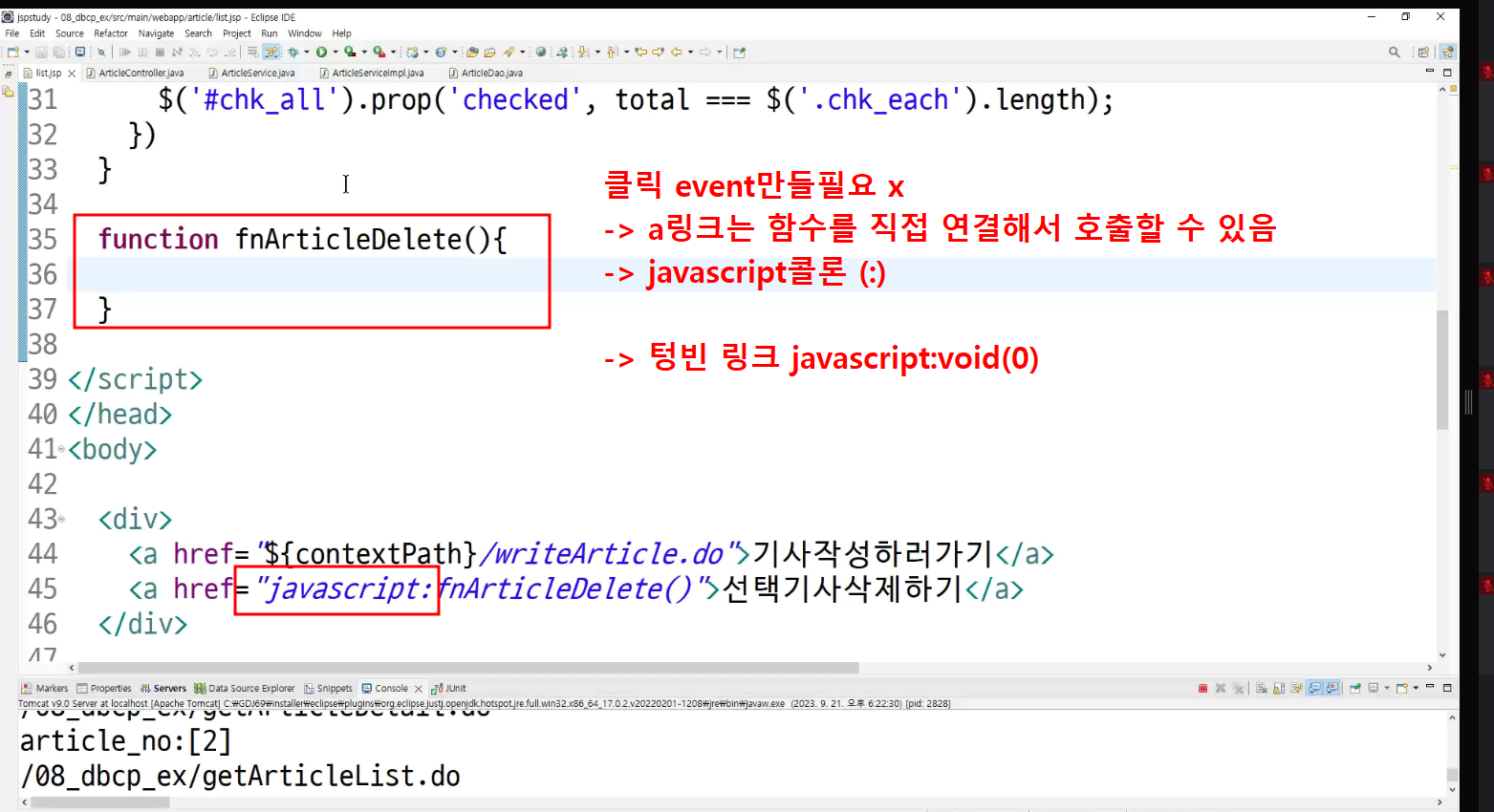Toggle Show Console on standard error
The image size is (1494, 812).
pyautogui.click(x=1332, y=688)
